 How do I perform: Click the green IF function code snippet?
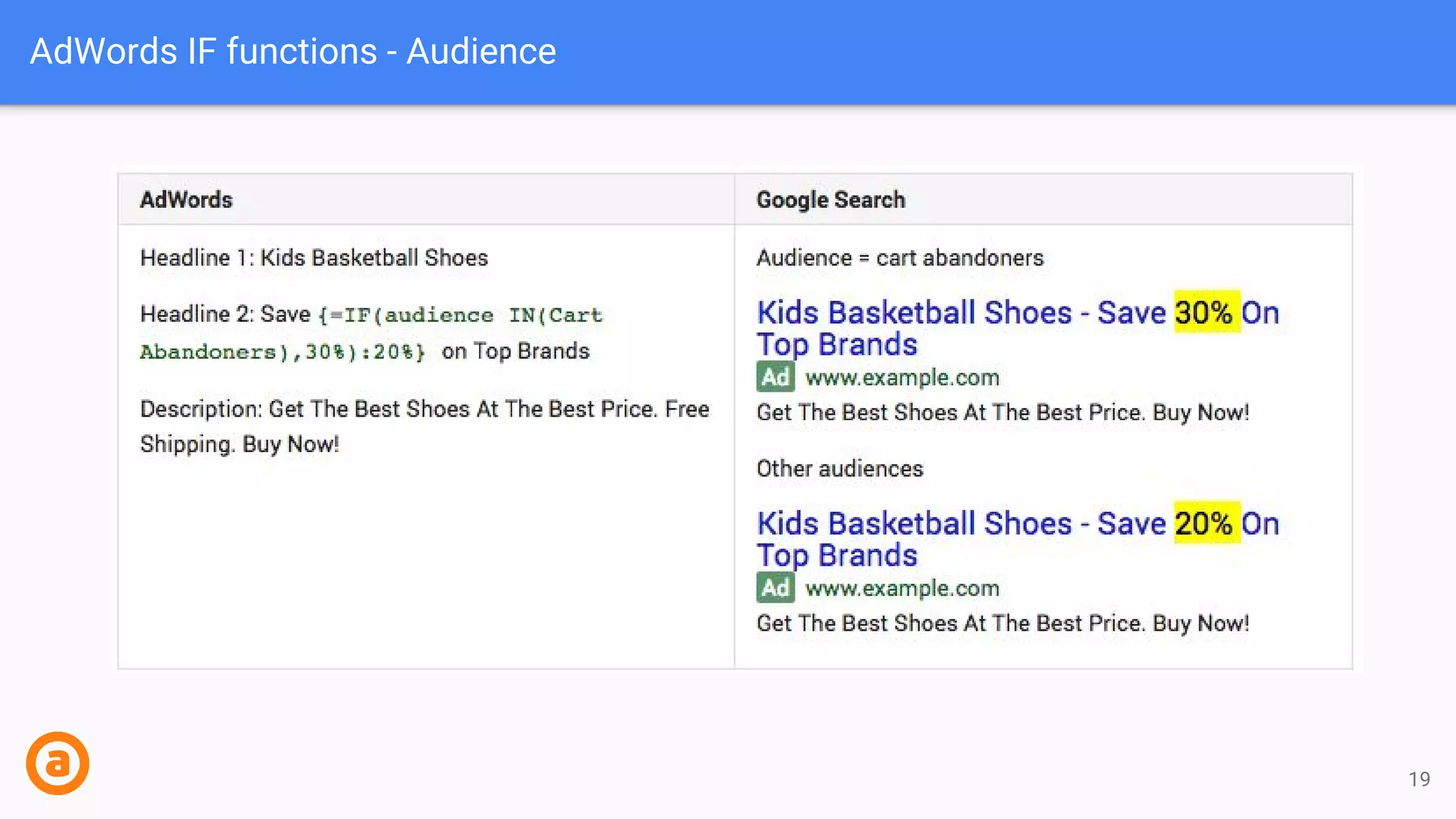pyautogui.click(x=371, y=333)
